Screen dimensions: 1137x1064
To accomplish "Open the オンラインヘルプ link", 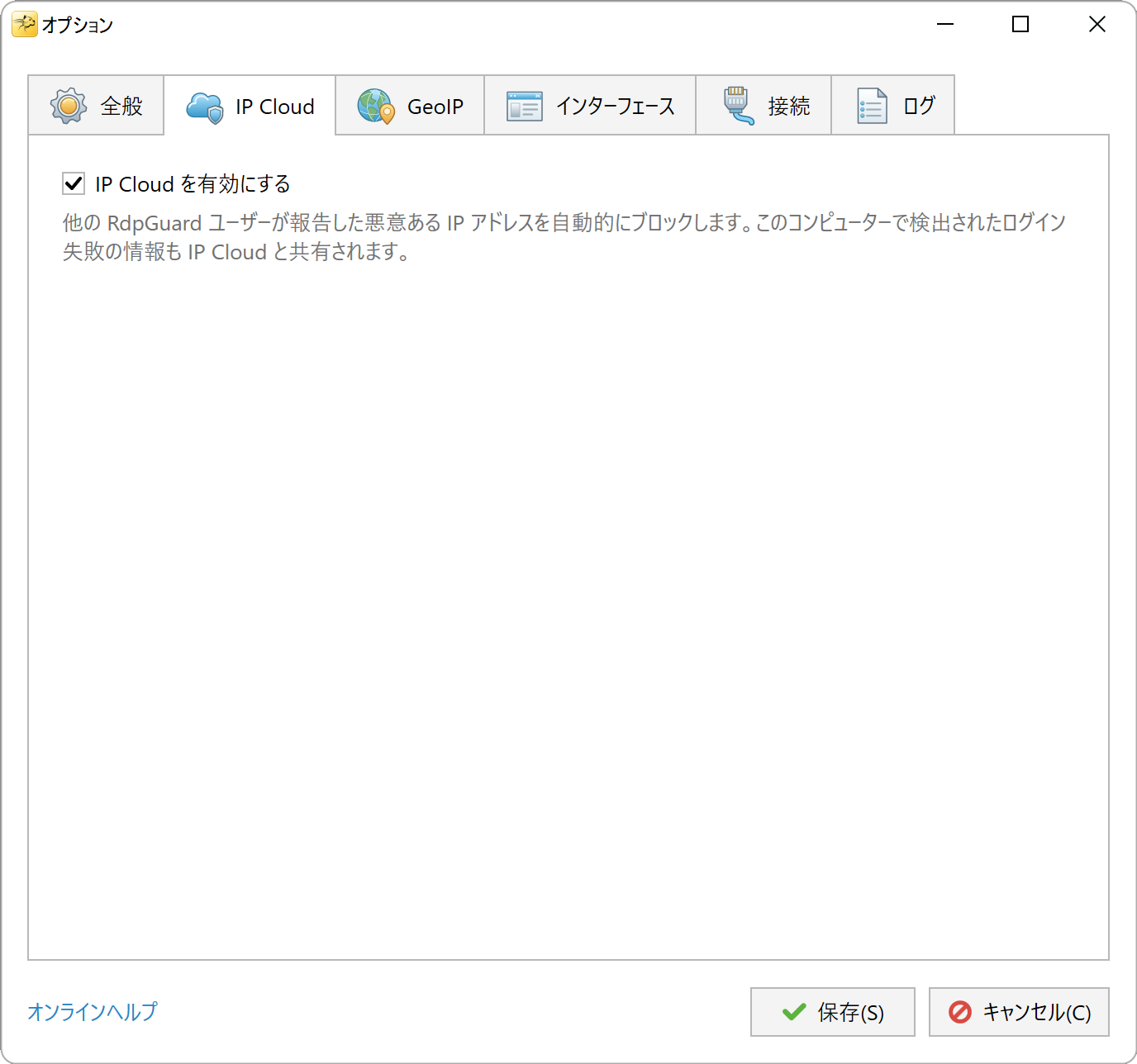I will [93, 1012].
